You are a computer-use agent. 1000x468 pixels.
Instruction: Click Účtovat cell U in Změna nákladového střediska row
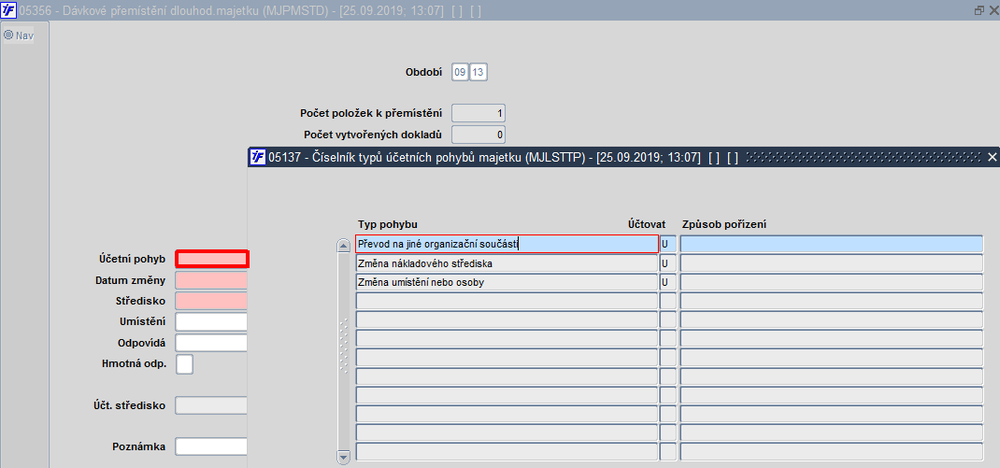point(668,263)
